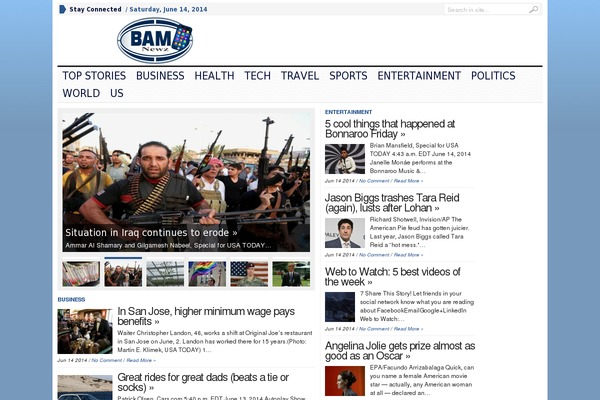Open the ENTERTAINMENT category heading
The height and width of the screenshot is (400, 600).
(x=348, y=112)
